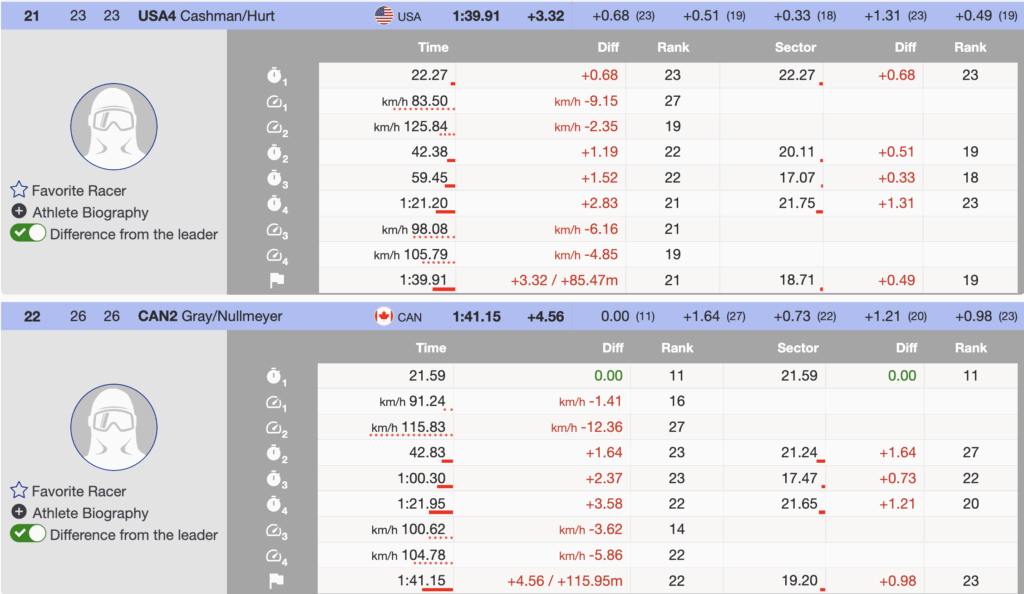Click plus icon for USA4 Athlete Biography
1024x594 pixels.
pos(19,212)
